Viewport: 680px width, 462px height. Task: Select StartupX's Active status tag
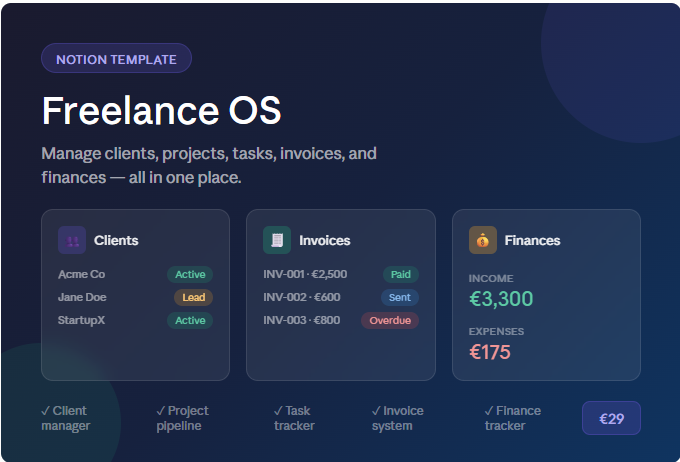click(190, 320)
